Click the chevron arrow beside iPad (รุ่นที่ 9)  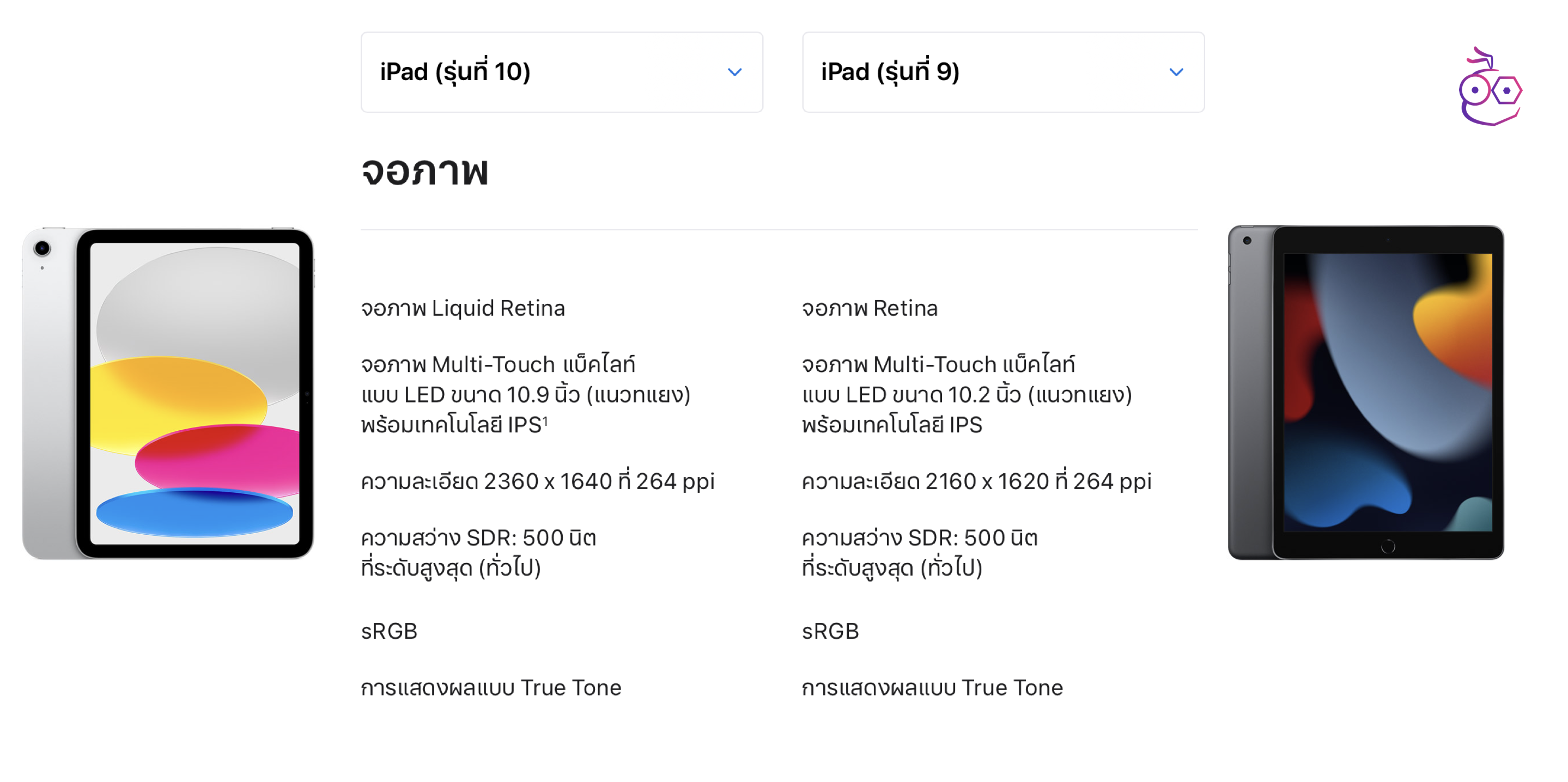coord(1175,72)
